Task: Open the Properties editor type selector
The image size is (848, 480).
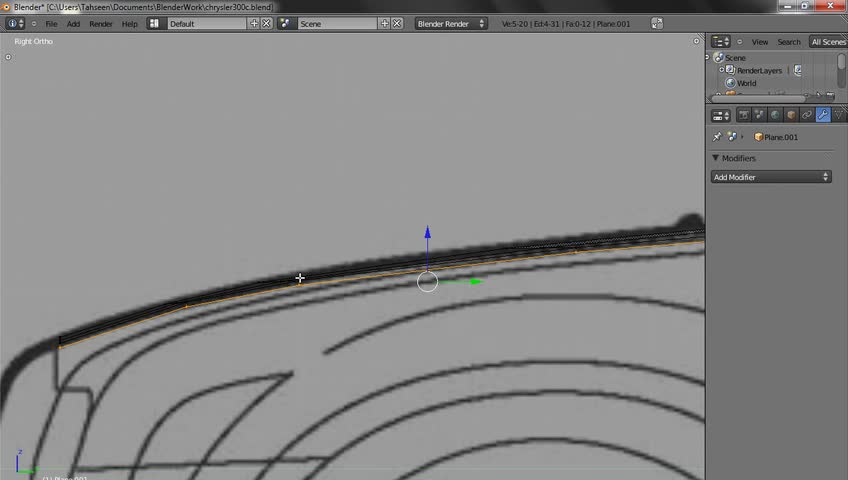Action: tap(720, 115)
